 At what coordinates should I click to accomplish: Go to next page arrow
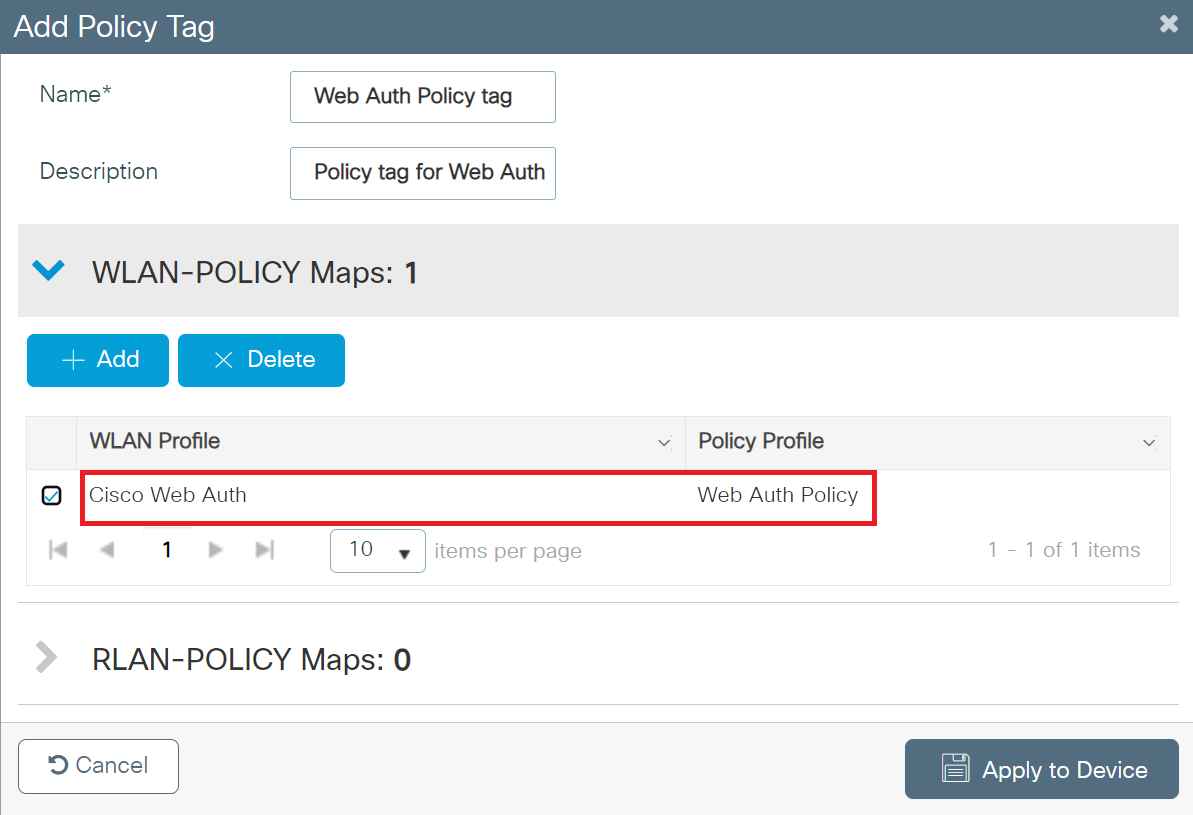coord(215,550)
